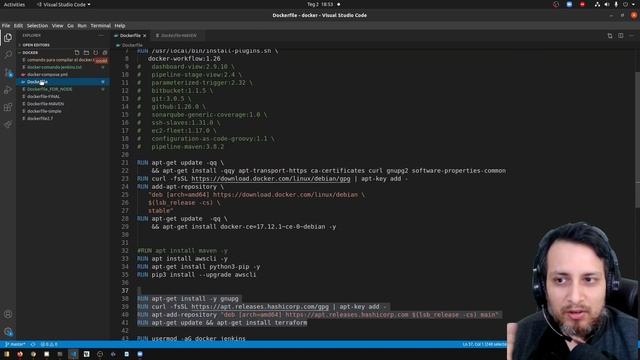This screenshot has height=360, width=640.
Task: Open Firefox from the bottom taskbar
Action: click(x=20, y=354)
